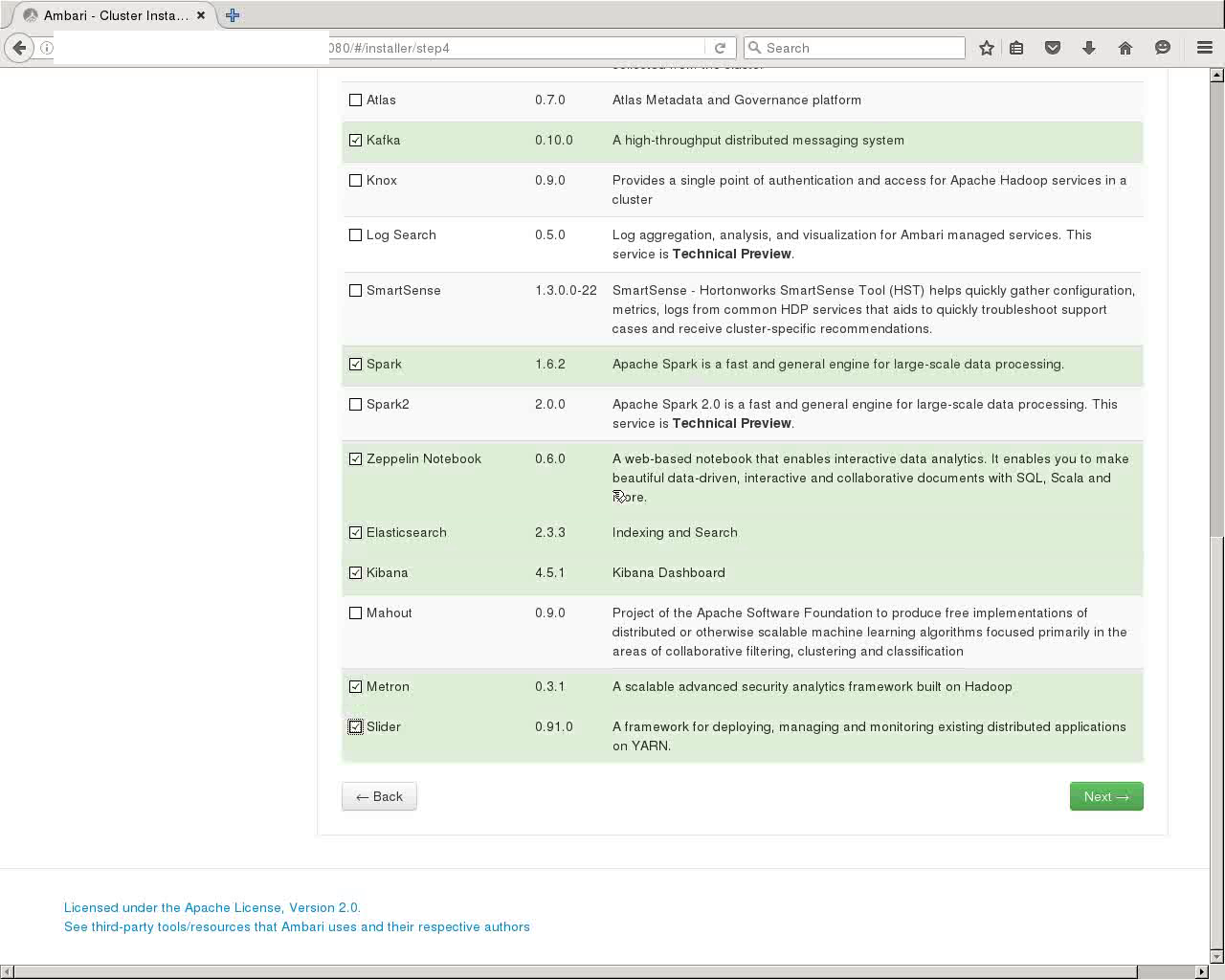Viewport: 1225px width, 980px height.
Task: Reload the installer page
Action: 721,47
